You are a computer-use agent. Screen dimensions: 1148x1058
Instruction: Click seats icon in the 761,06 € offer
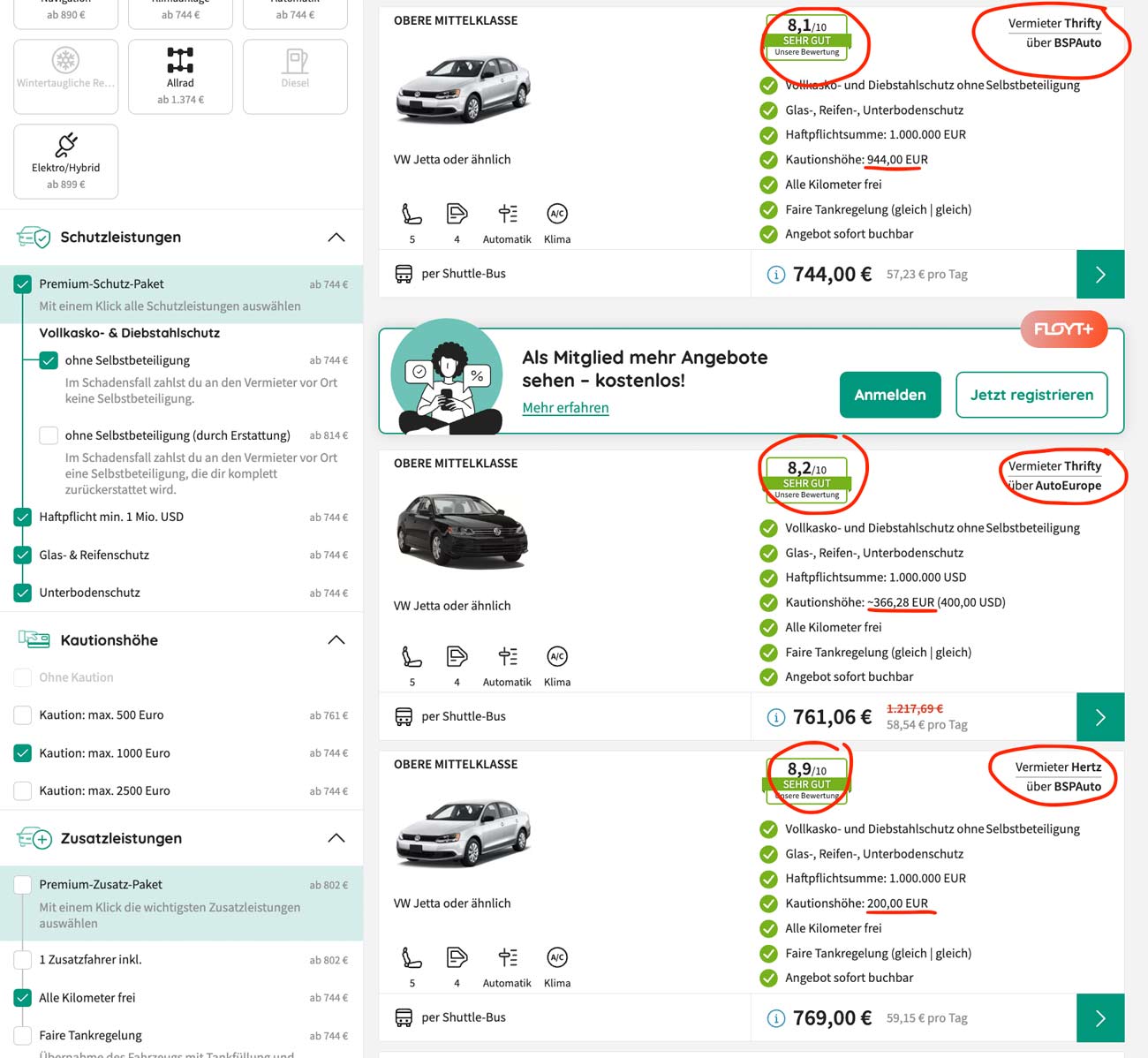pos(412,656)
